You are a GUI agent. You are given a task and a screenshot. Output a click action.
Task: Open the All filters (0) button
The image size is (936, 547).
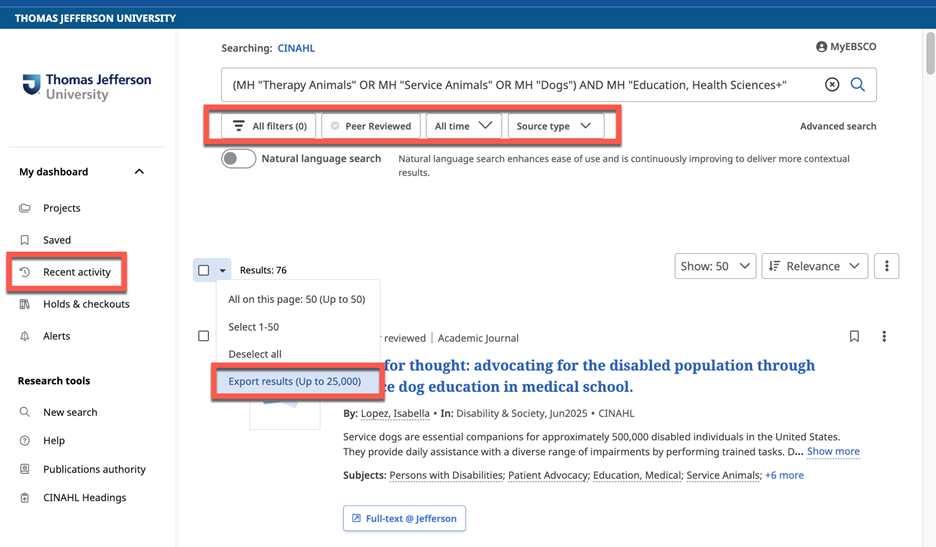click(268, 126)
